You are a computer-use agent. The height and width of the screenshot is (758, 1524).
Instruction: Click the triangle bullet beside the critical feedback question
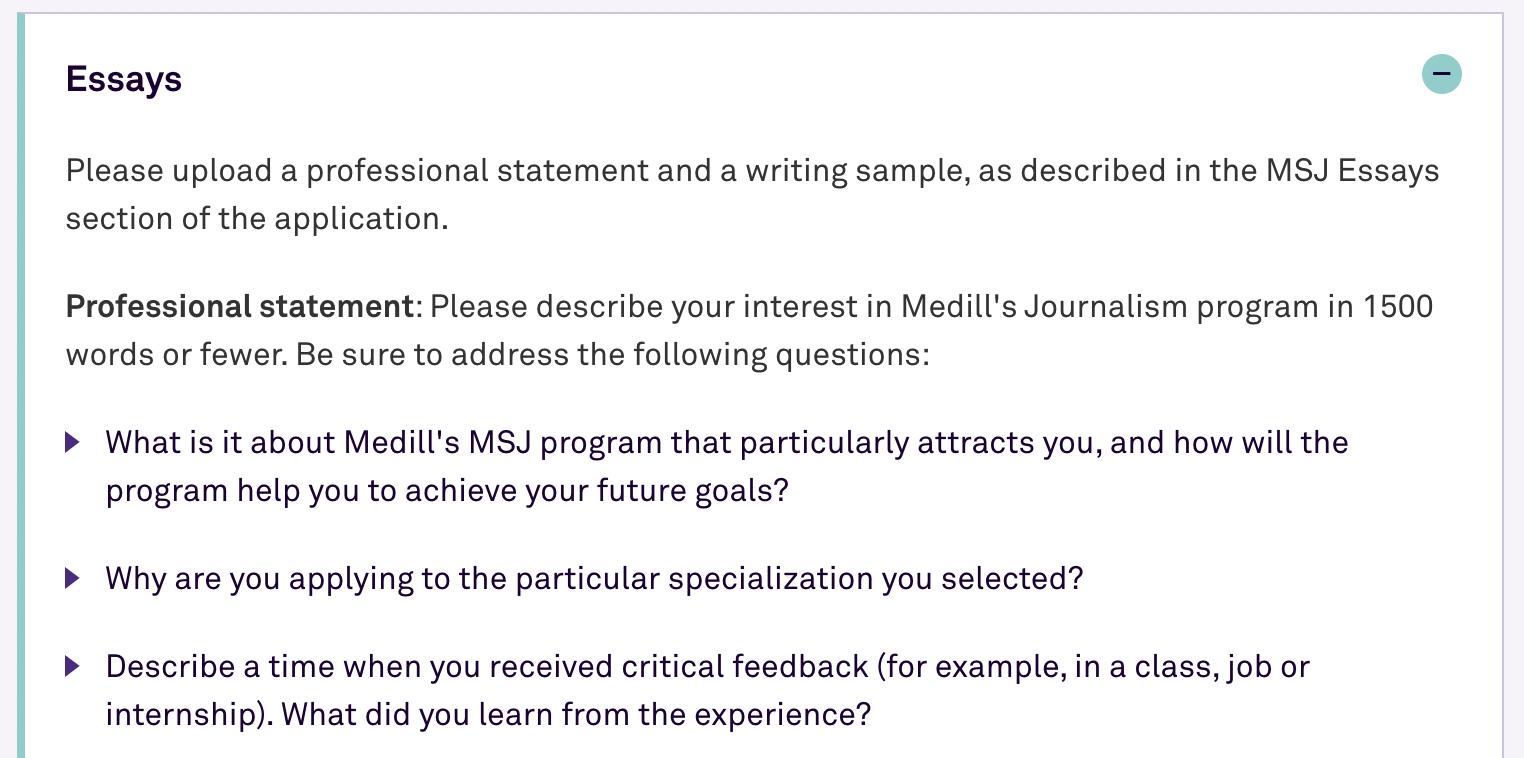click(72, 665)
